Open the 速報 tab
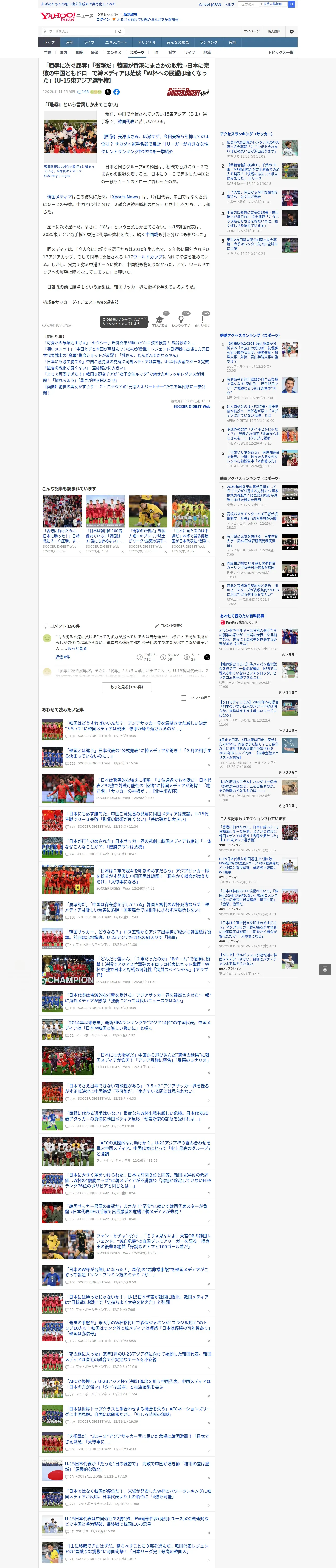This screenshot has width=336, height=1568. pos(69,42)
